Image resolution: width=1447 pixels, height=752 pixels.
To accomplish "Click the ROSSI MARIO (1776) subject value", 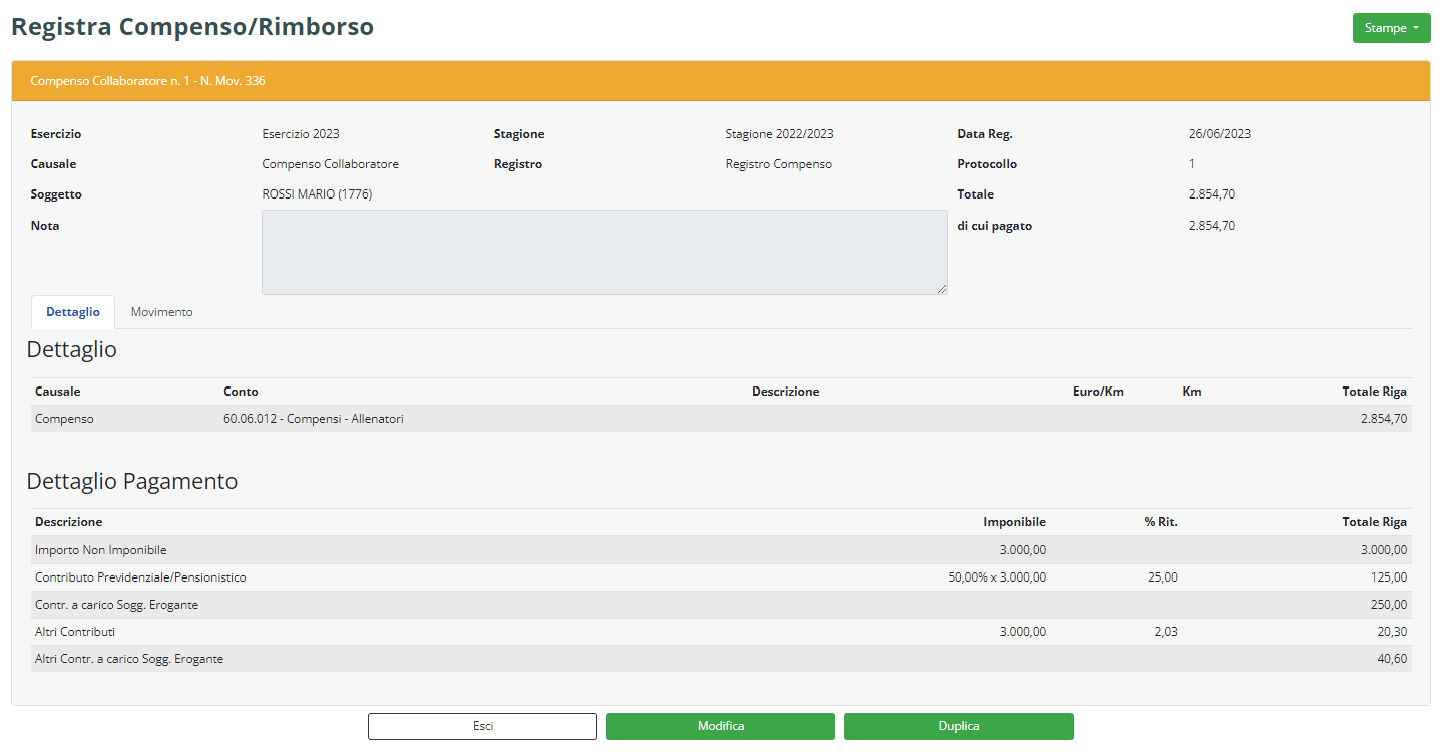I will click(317, 195).
